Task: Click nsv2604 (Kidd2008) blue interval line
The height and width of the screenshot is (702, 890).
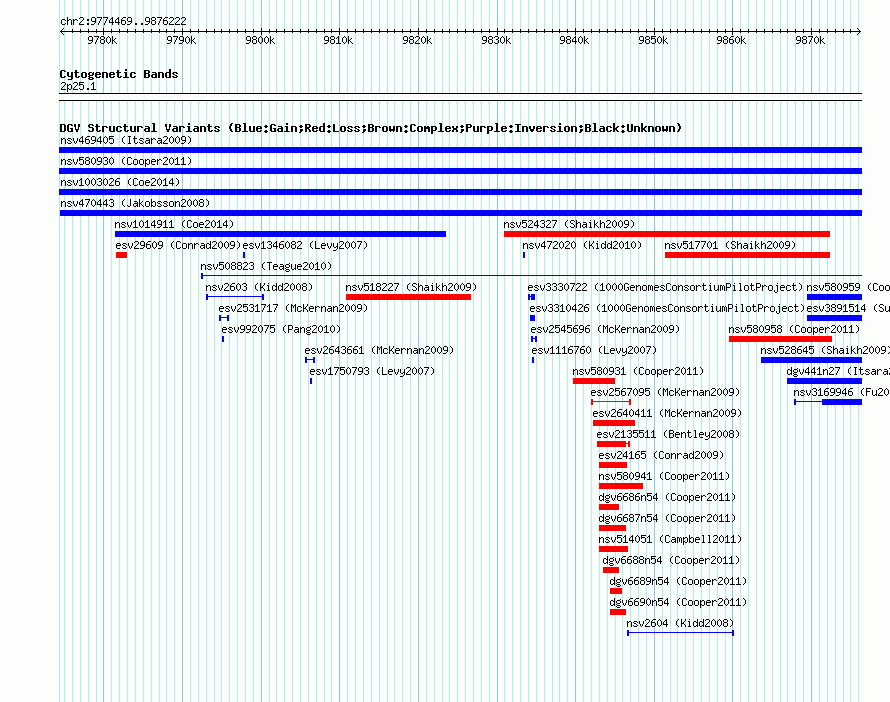Action: pyautogui.click(x=681, y=633)
